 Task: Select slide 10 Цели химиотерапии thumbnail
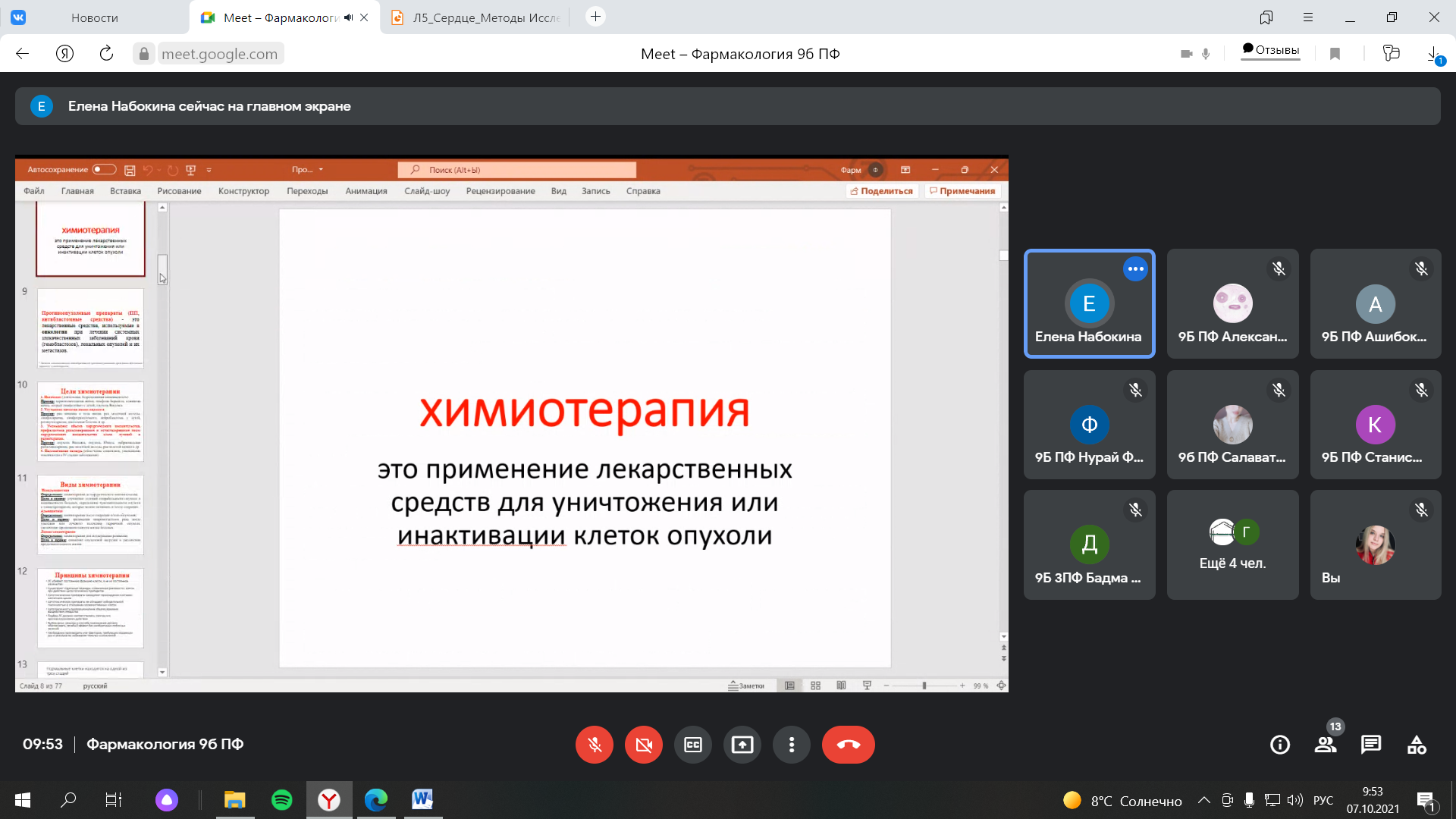click(x=90, y=422)
